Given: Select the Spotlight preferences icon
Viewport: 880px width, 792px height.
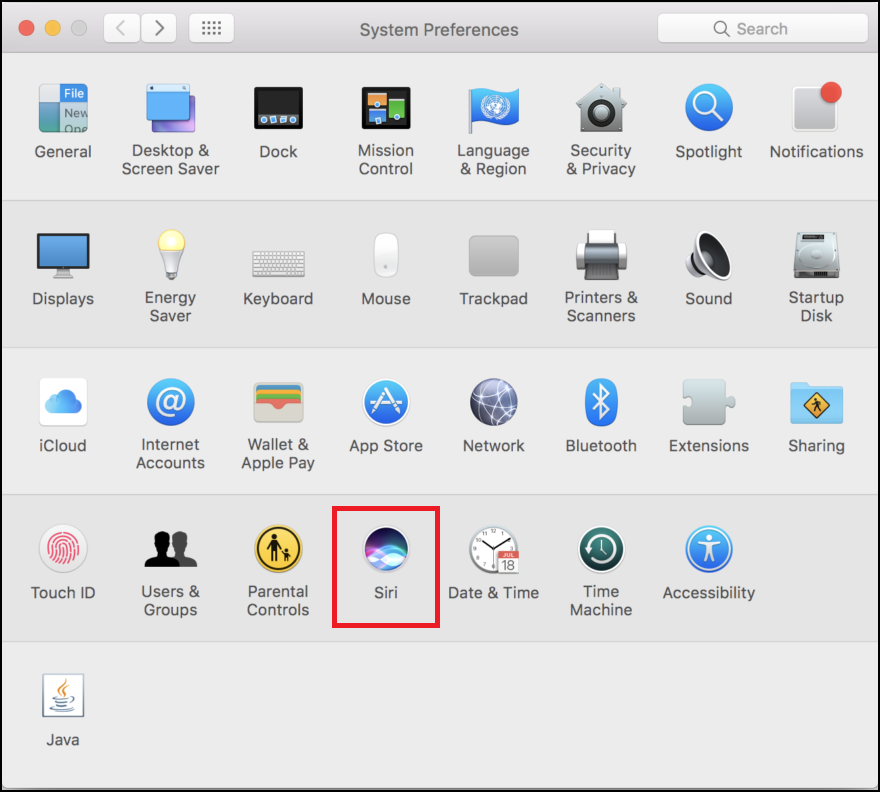Looking at the screenshot, I should click(x=708, y=107).
